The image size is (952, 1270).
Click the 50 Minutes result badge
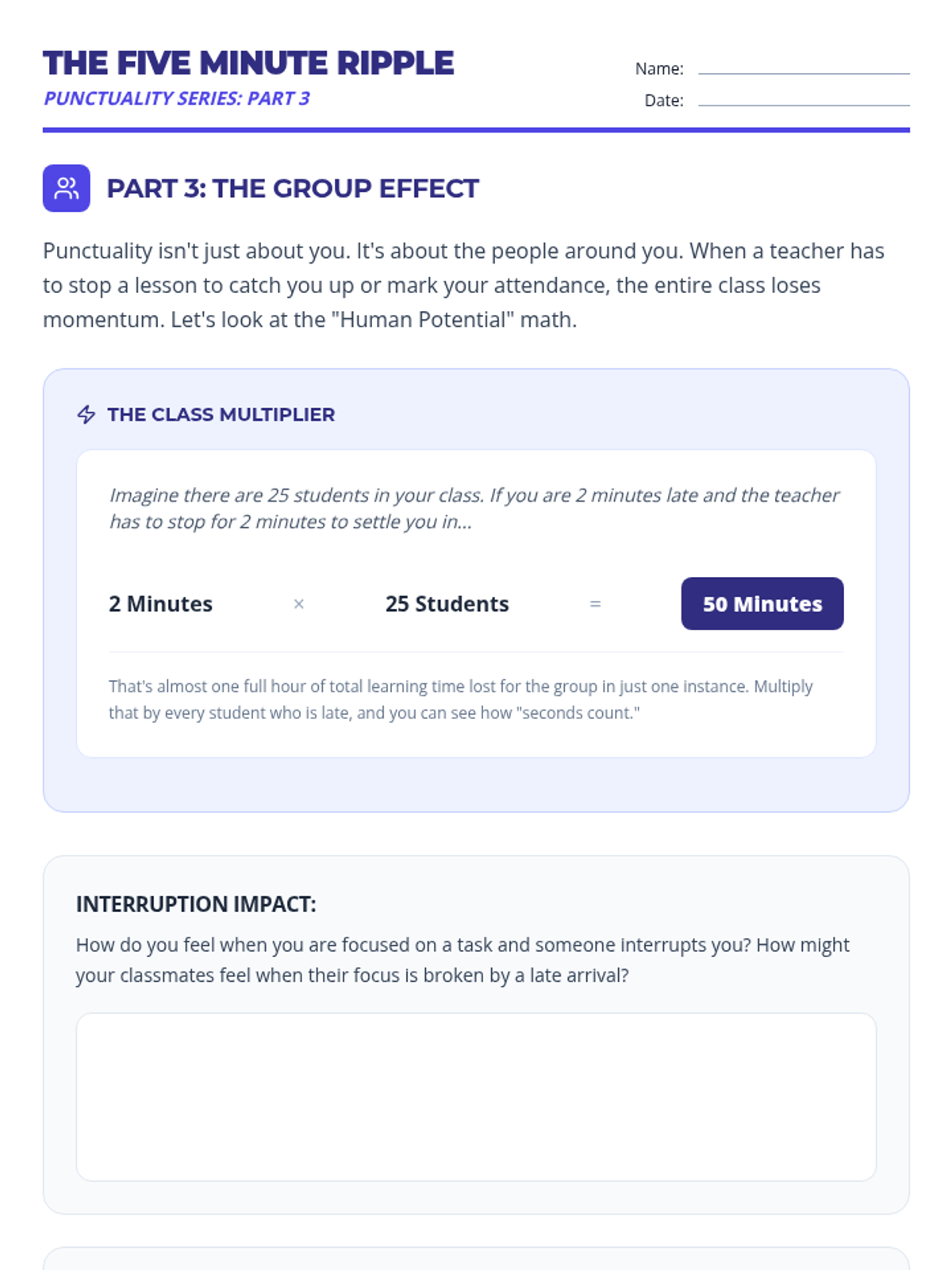click(762, 604)
